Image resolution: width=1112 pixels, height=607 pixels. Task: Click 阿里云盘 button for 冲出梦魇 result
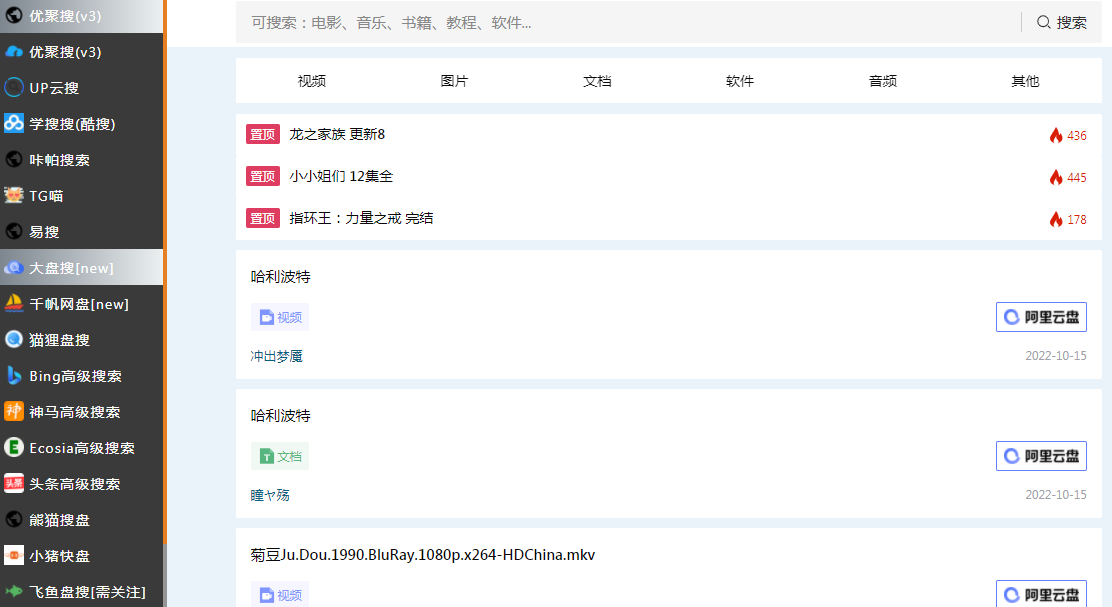pyautogui.click(x=1041, y=317)
